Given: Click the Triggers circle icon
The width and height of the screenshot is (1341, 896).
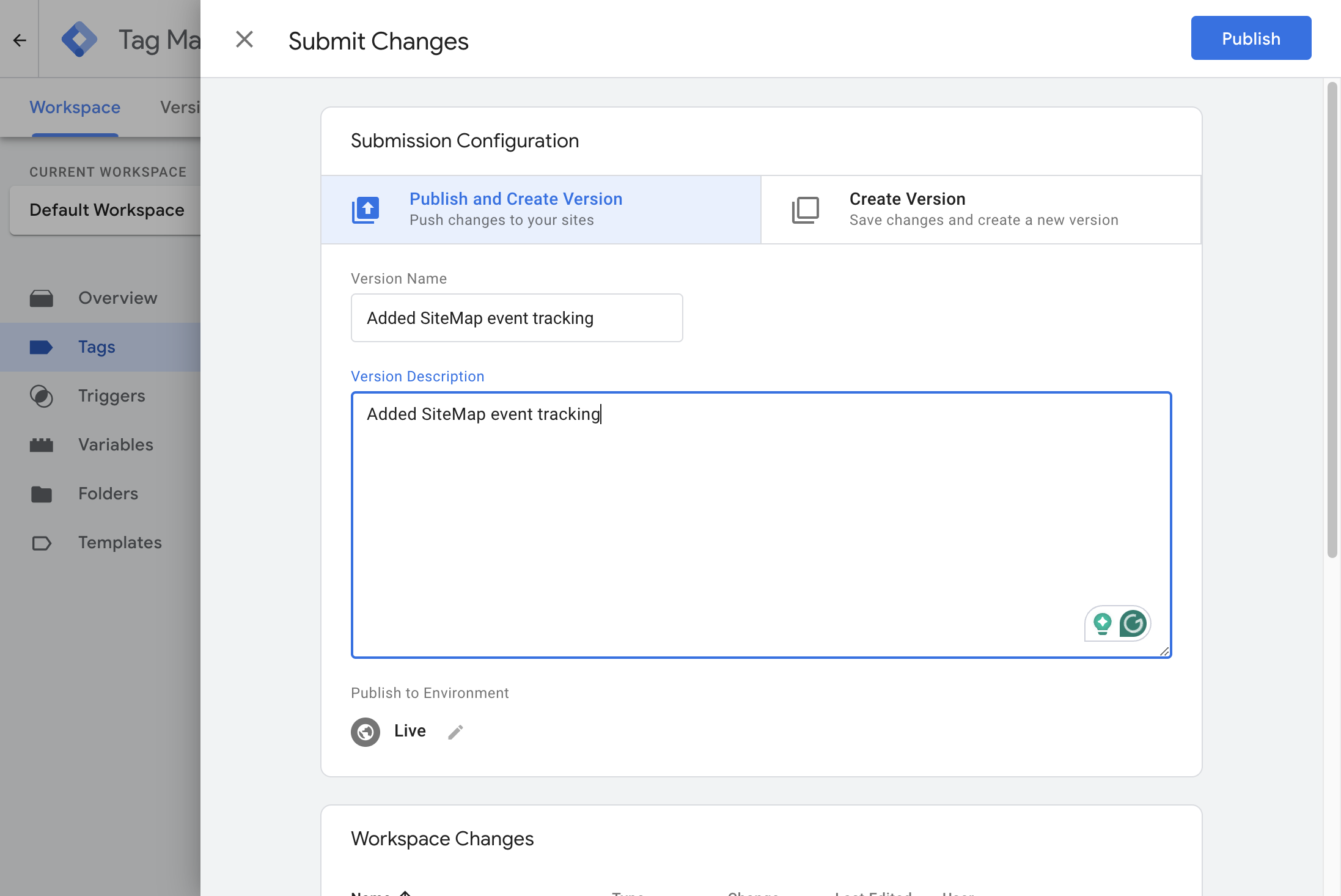Looking at the screenshot, I should coord(42,396).
